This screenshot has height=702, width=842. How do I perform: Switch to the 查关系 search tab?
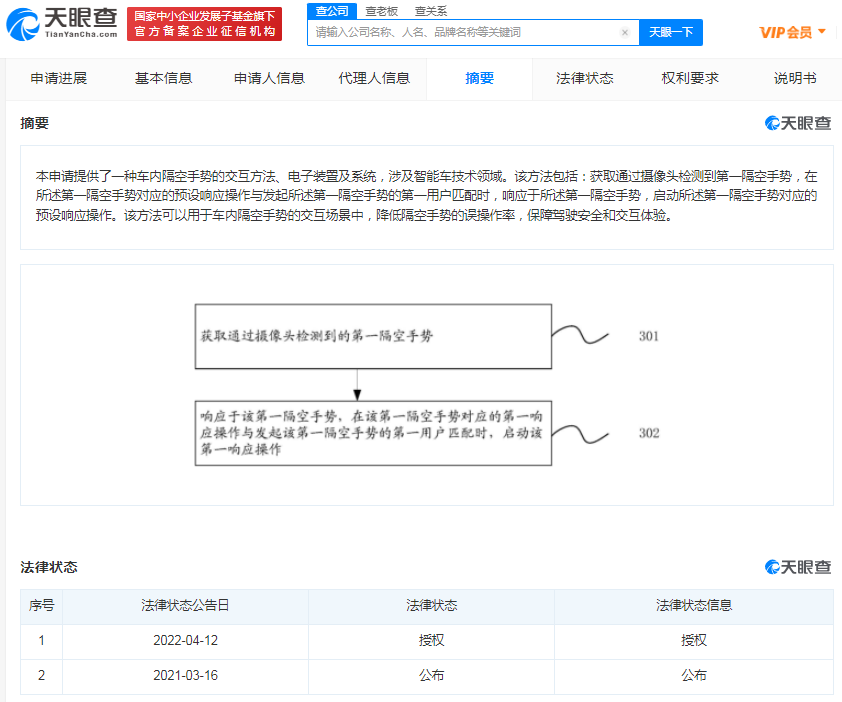click(x=431, y=11)
